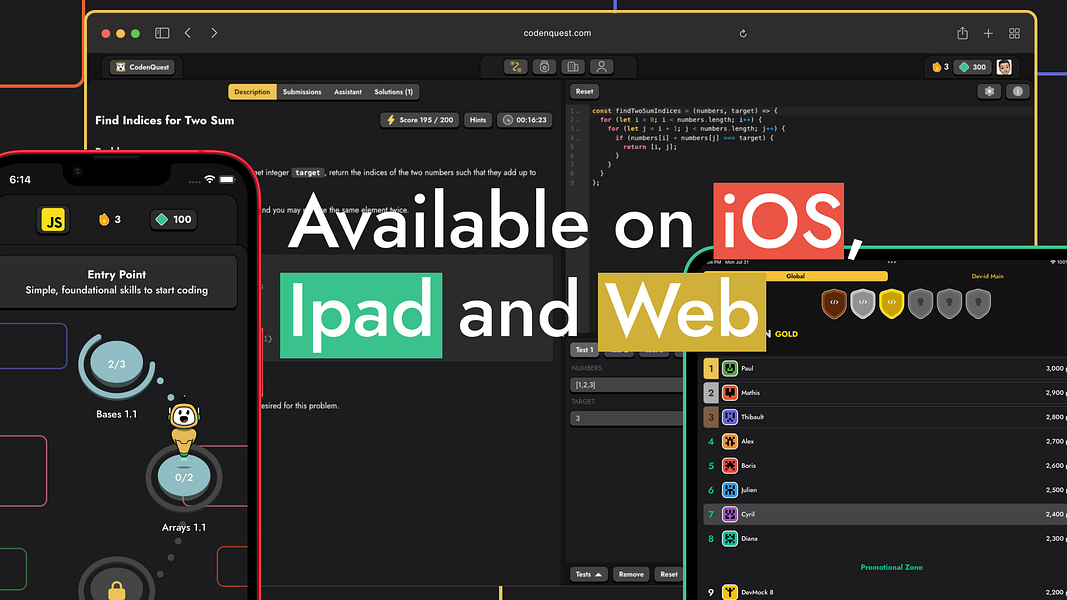Switch to the Assistant tab
Screen dimensions: 1067x600
point(348,92)
